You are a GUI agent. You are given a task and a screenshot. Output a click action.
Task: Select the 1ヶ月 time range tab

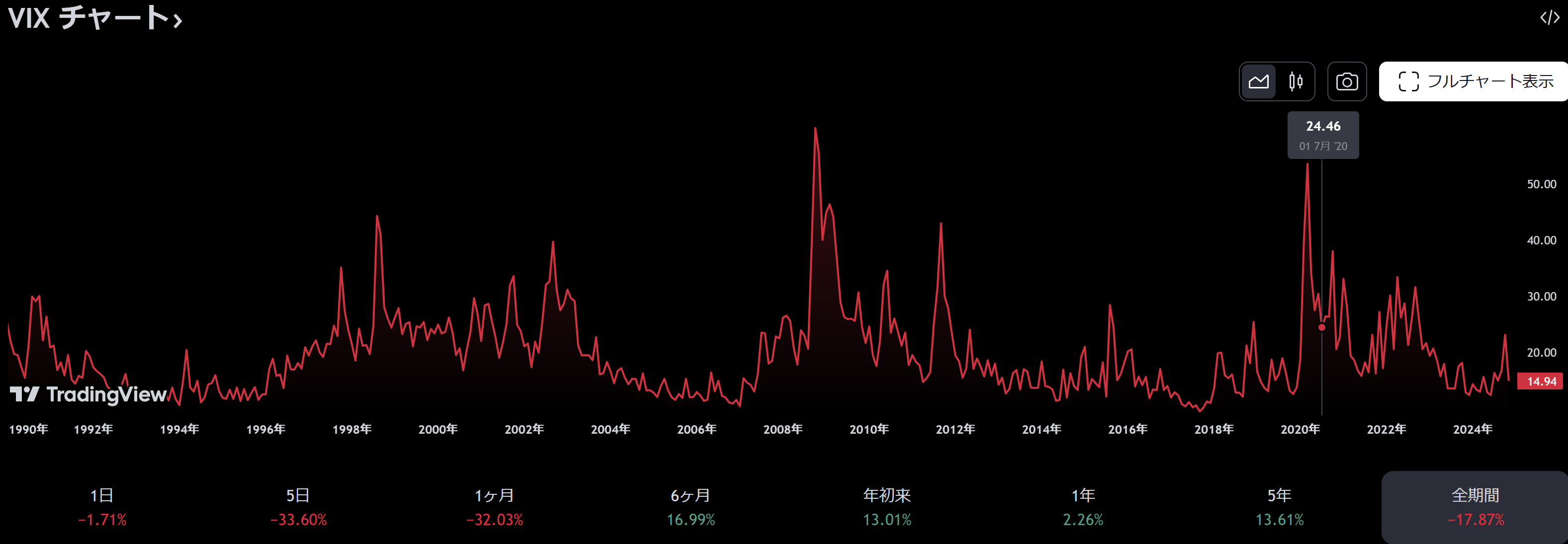pos(494,507)
